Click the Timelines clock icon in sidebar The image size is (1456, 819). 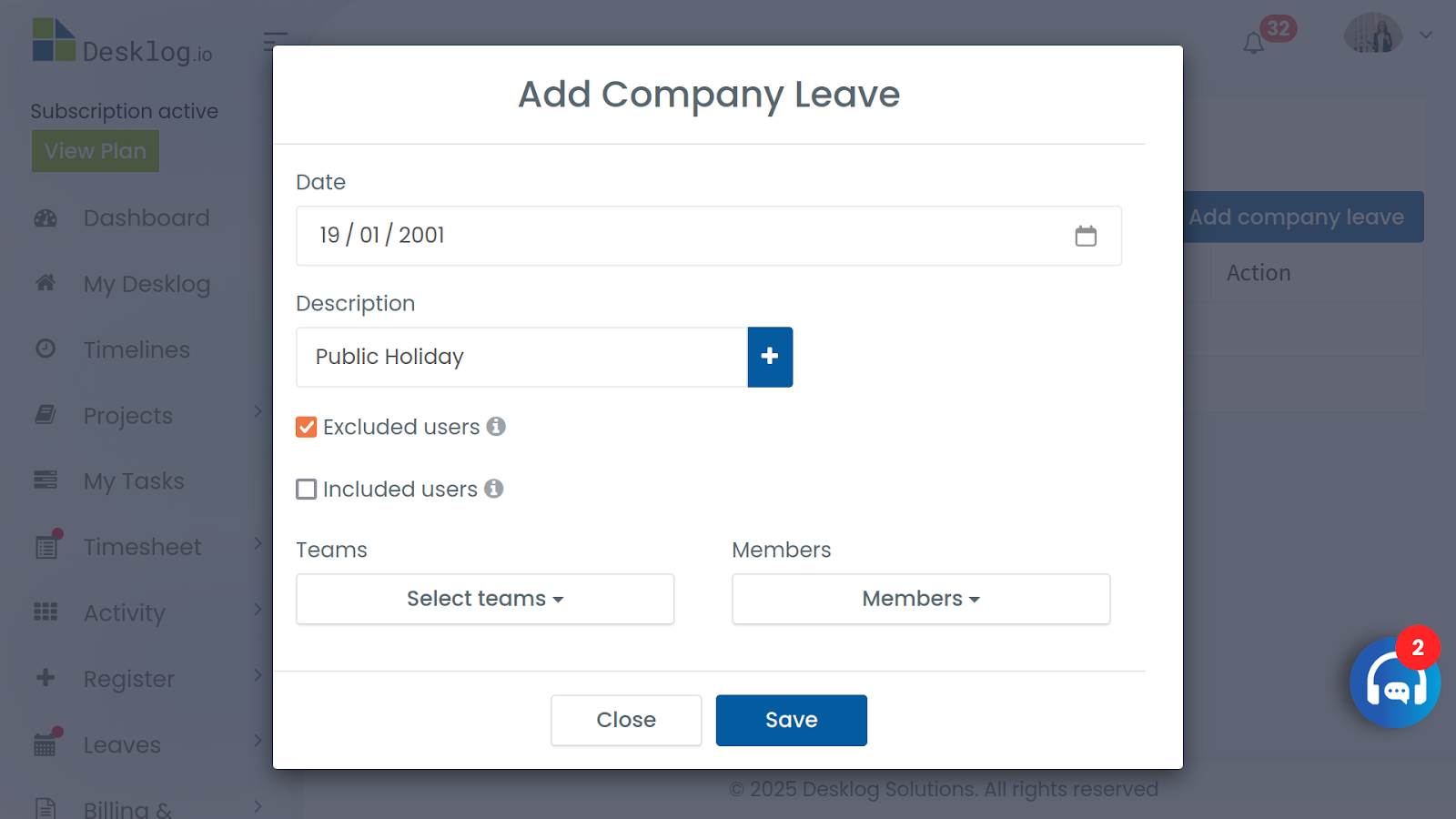(x=45, y=349)
